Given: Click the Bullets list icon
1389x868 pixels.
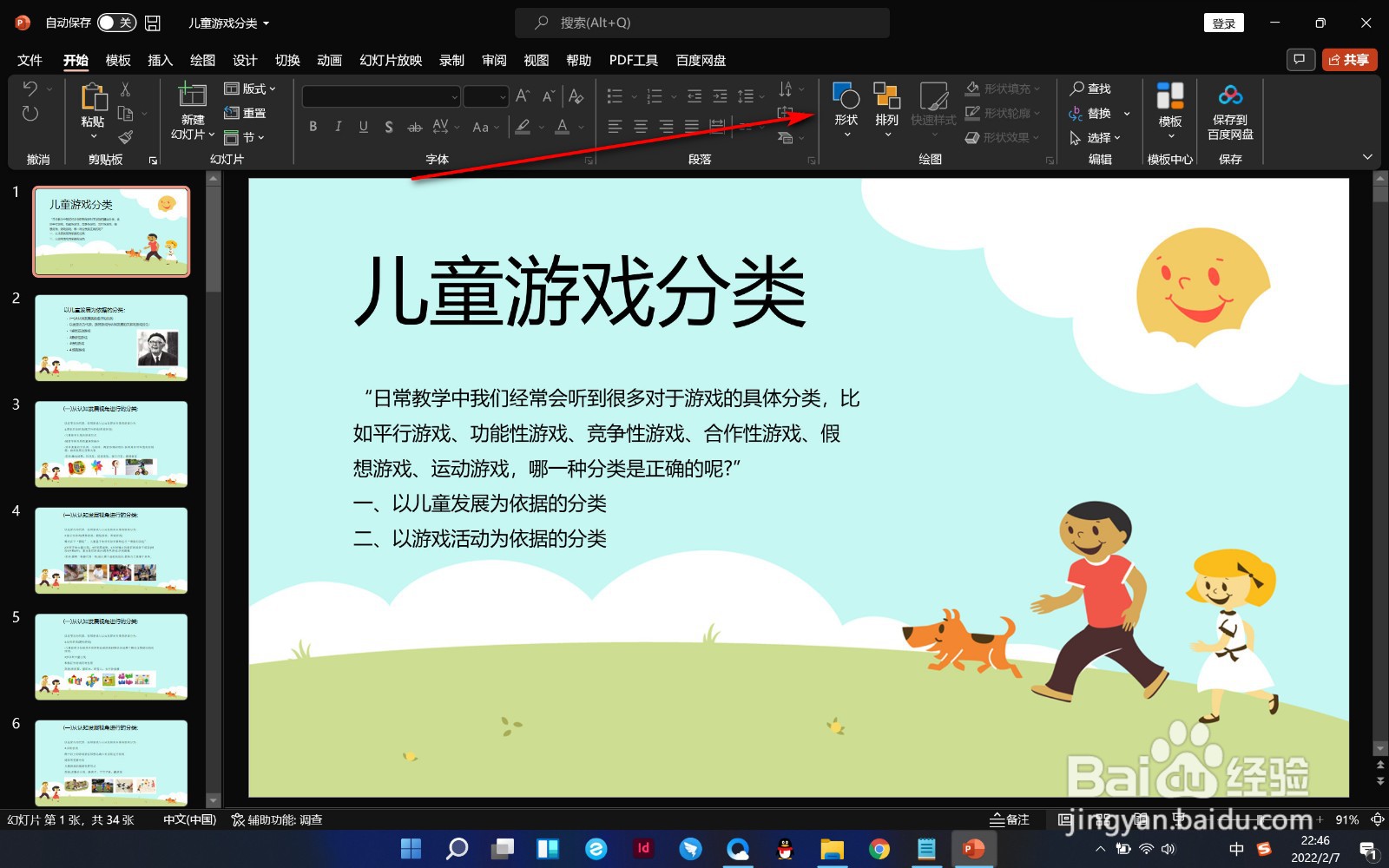Looking at the screenshot, I should click(615, 95).
